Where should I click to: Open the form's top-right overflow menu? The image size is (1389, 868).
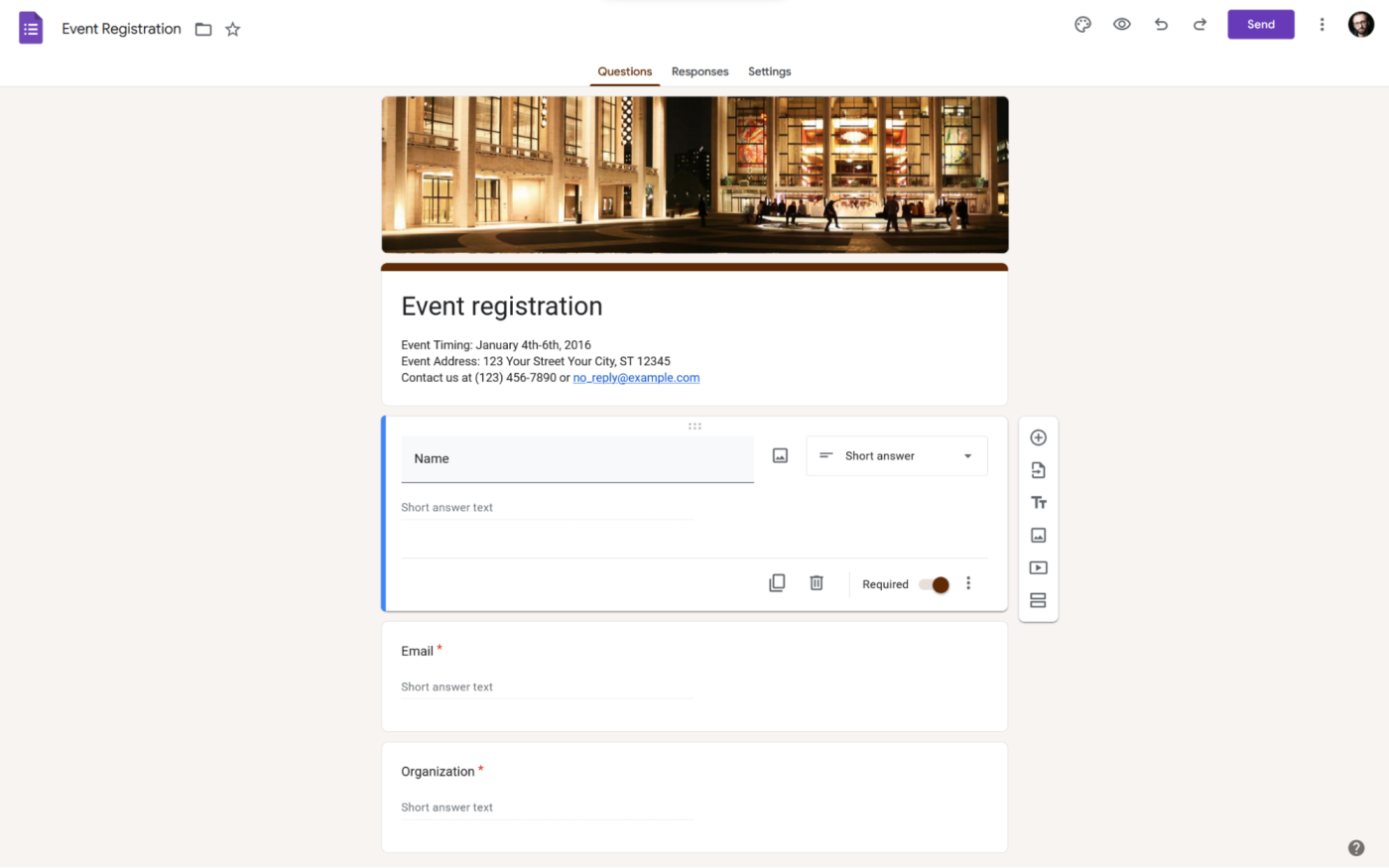coord(1322,25)
